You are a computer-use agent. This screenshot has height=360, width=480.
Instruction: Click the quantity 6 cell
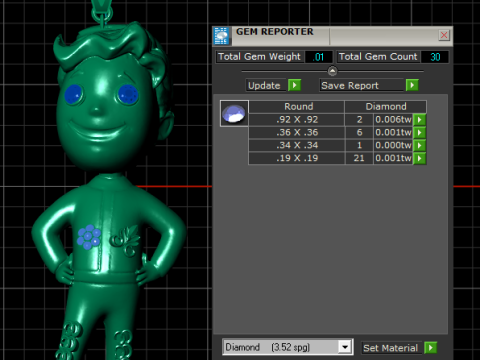tap(359, 133)
